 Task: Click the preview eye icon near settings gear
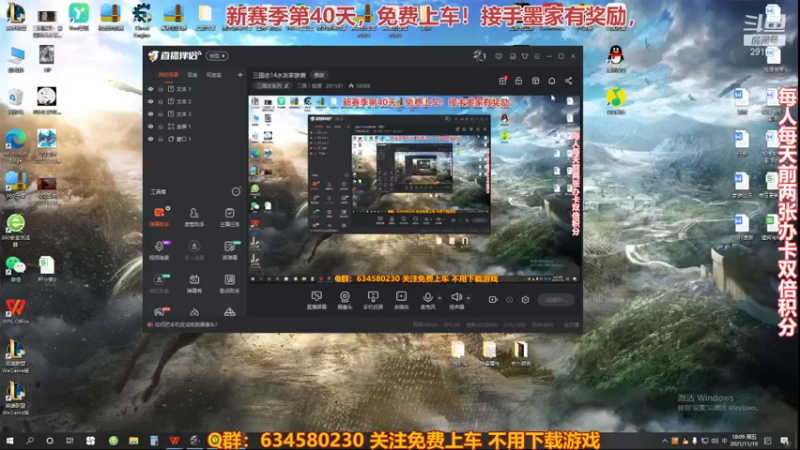pyautogui.click(x=509, y=300)
